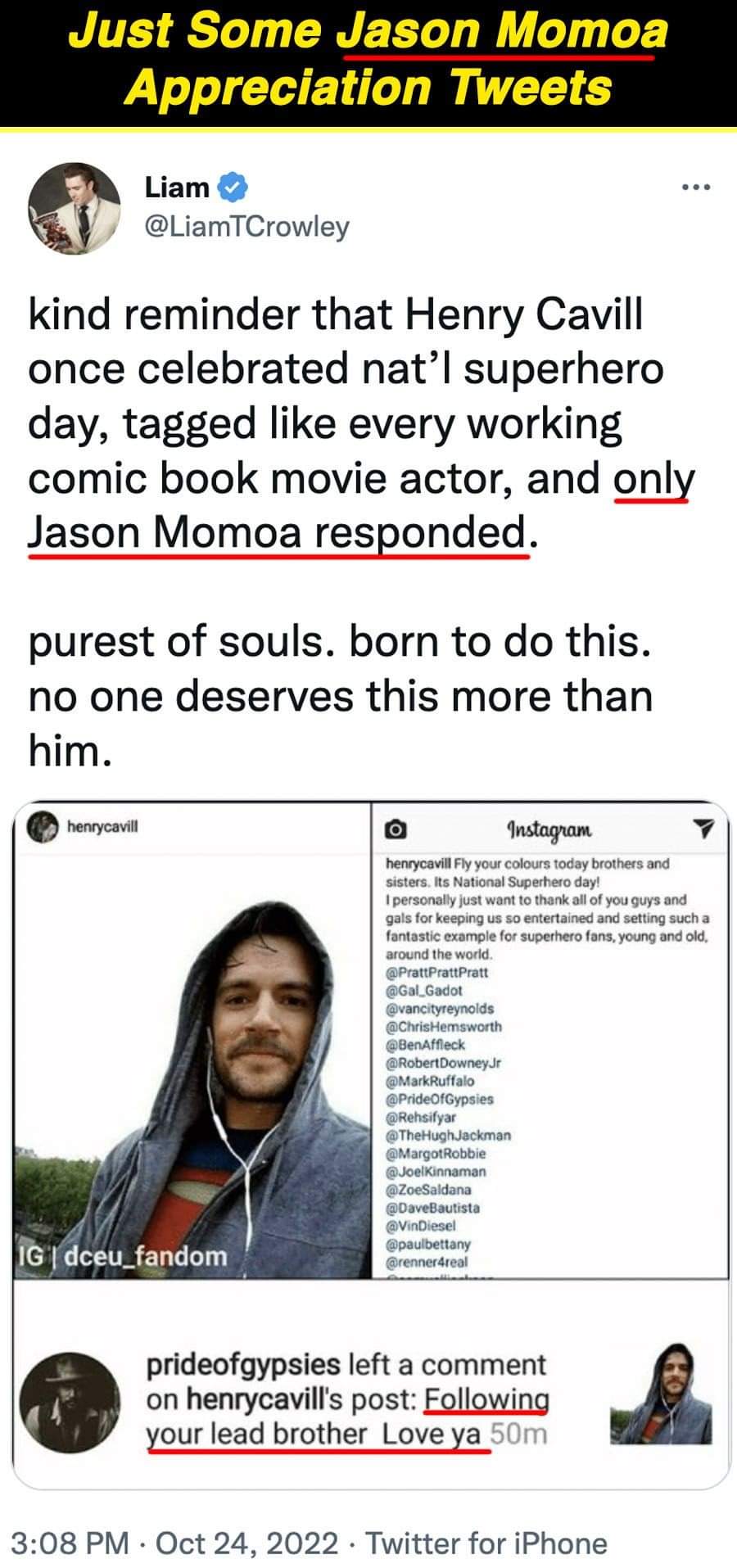Open the @PrideOfGypsies mention in caption

(x=440, y=1099)
